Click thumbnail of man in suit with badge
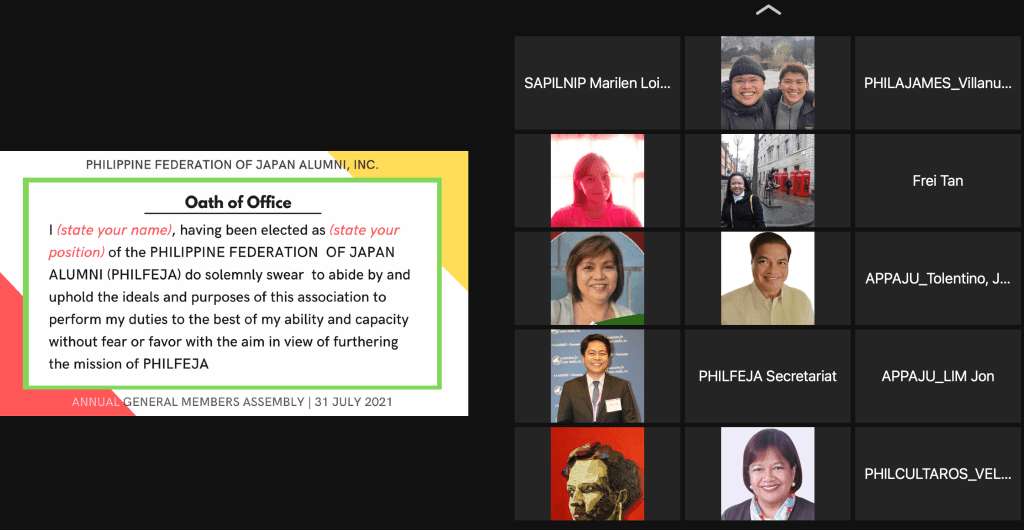The height and width of the screenshot is (530, 1024). (597, 376)
